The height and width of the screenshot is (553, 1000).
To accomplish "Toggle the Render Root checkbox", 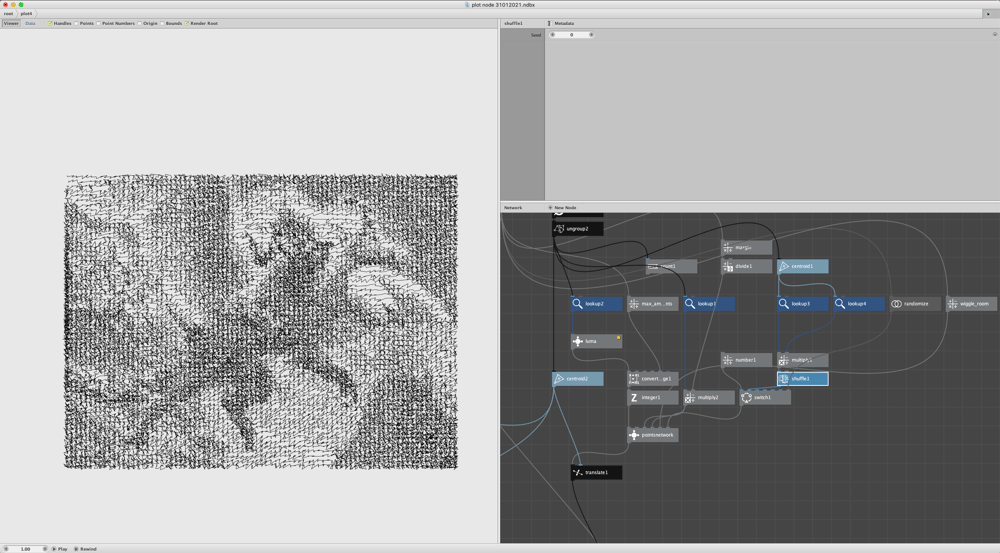I will click(x=187, y=24).
